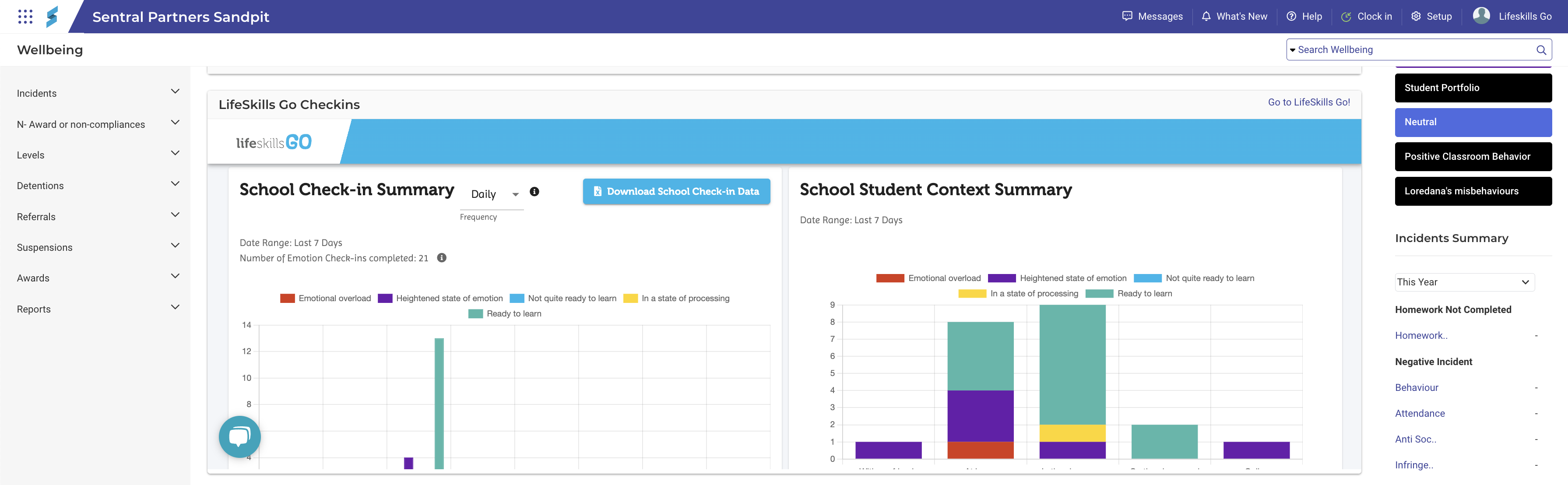Click the Sentral S logo icon
Image resolution: width=1568 pixels, height=485 pixels.
53,17
